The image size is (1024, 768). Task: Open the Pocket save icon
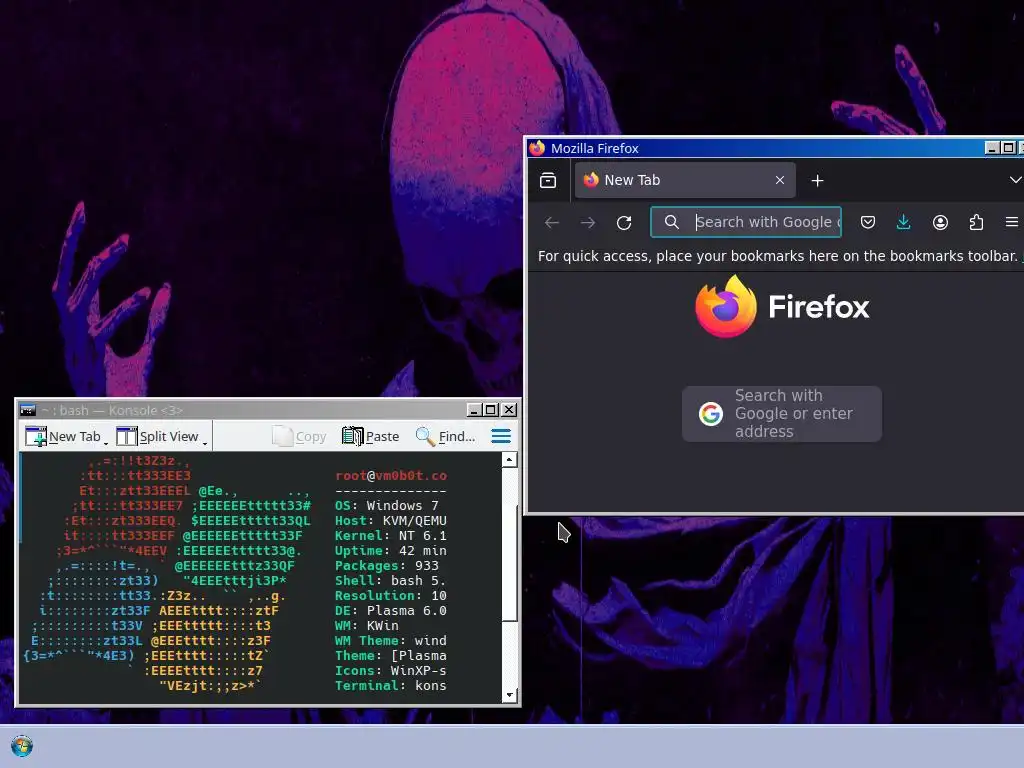tap(868, 223)
